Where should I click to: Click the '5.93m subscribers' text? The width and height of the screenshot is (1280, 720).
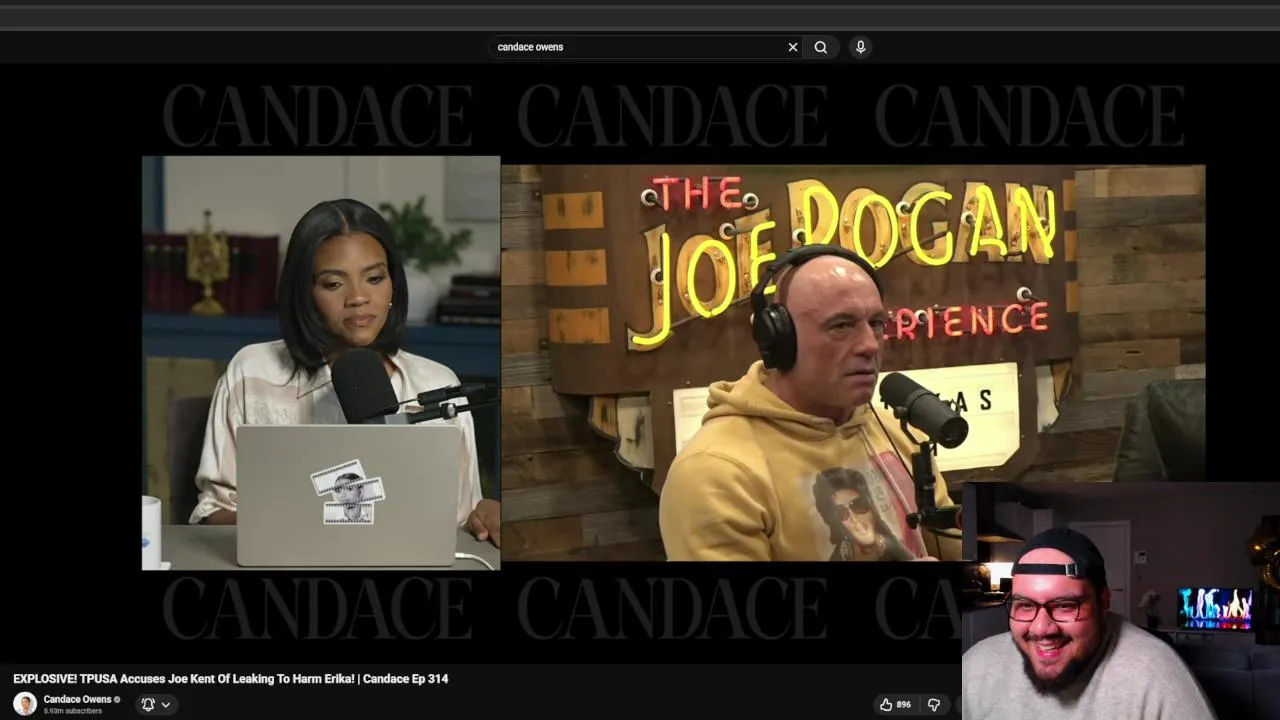click(x=72, y=711)
